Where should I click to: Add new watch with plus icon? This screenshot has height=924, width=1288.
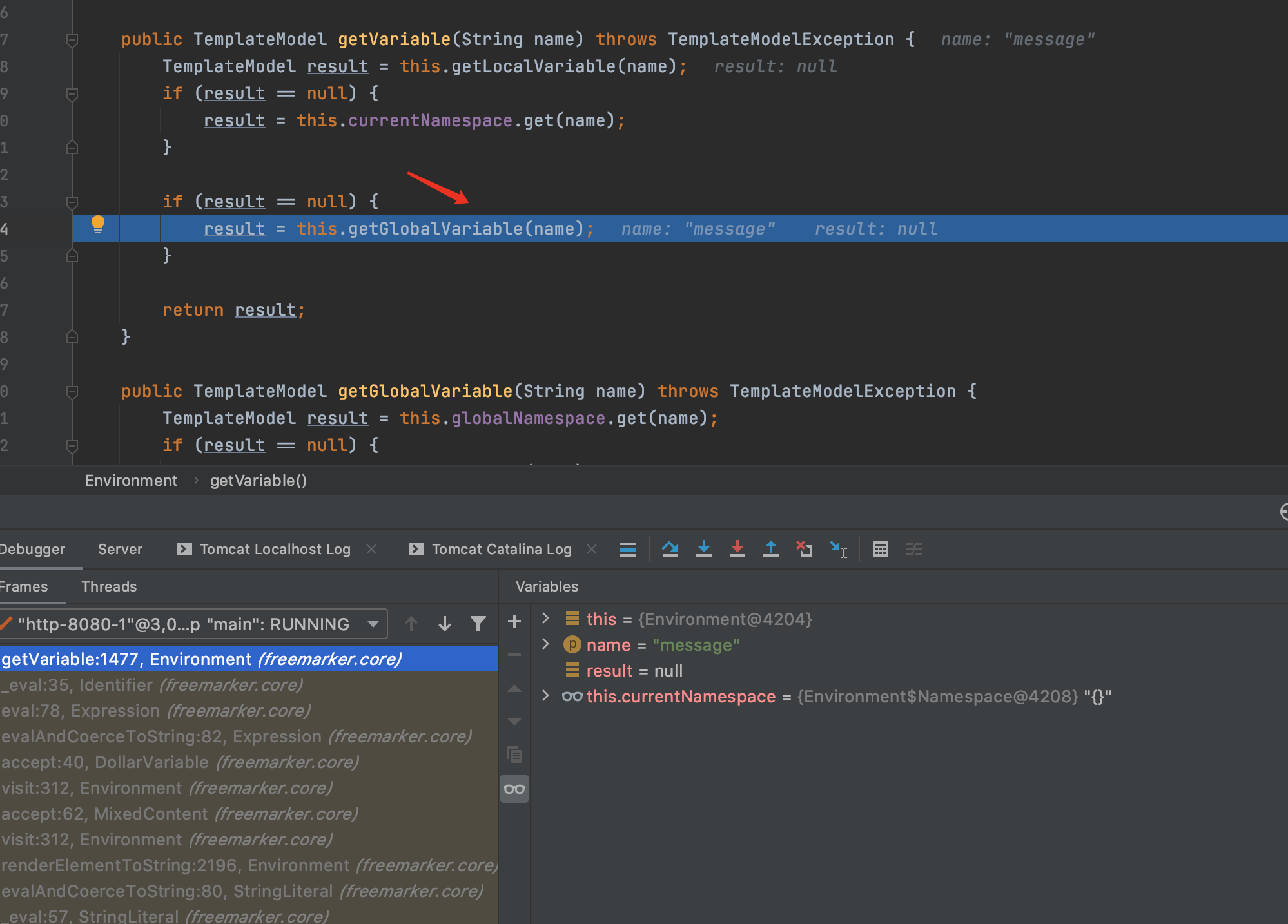(x=514, y=621)
